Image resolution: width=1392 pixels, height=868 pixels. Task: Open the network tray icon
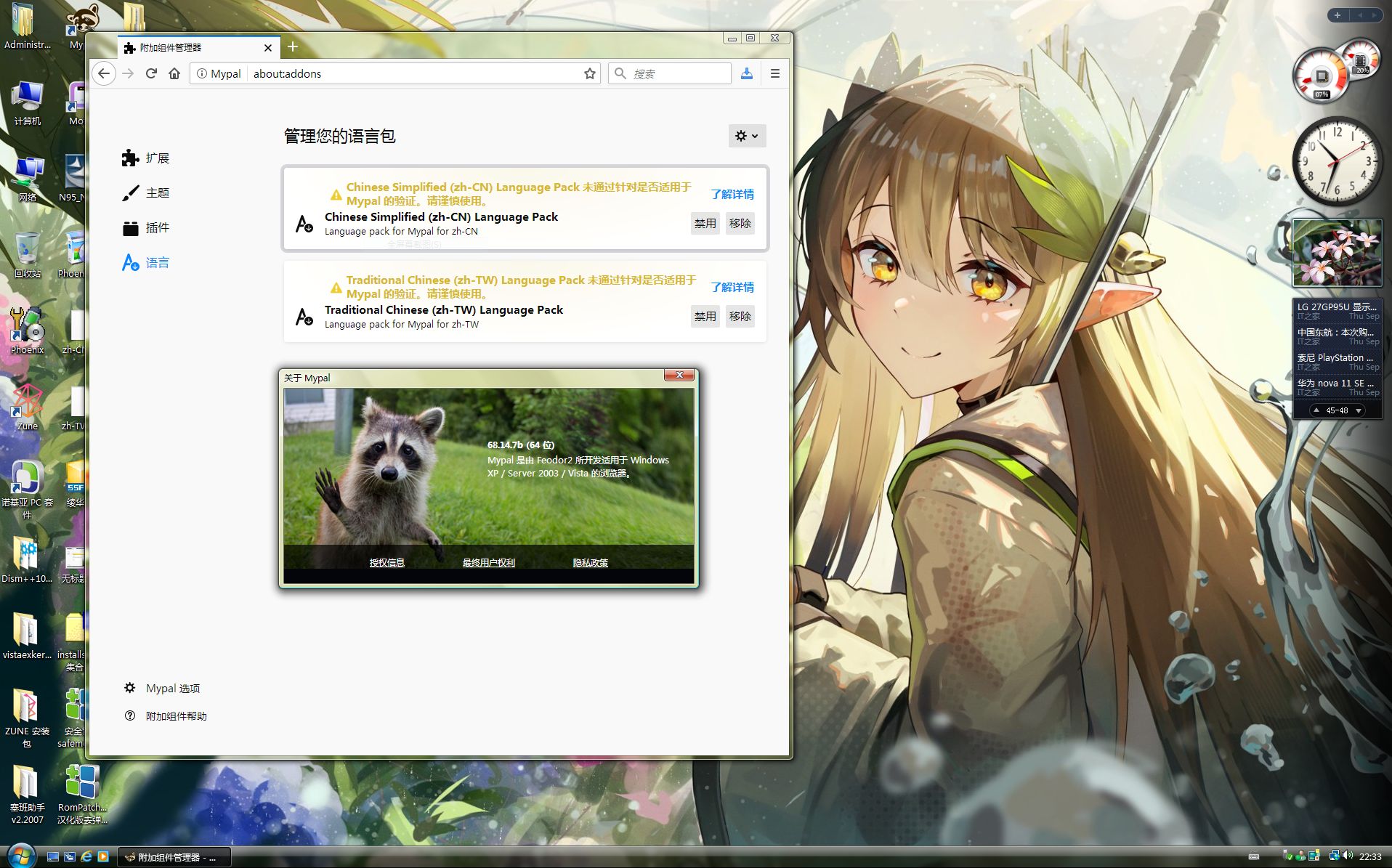click(1335, 856)
